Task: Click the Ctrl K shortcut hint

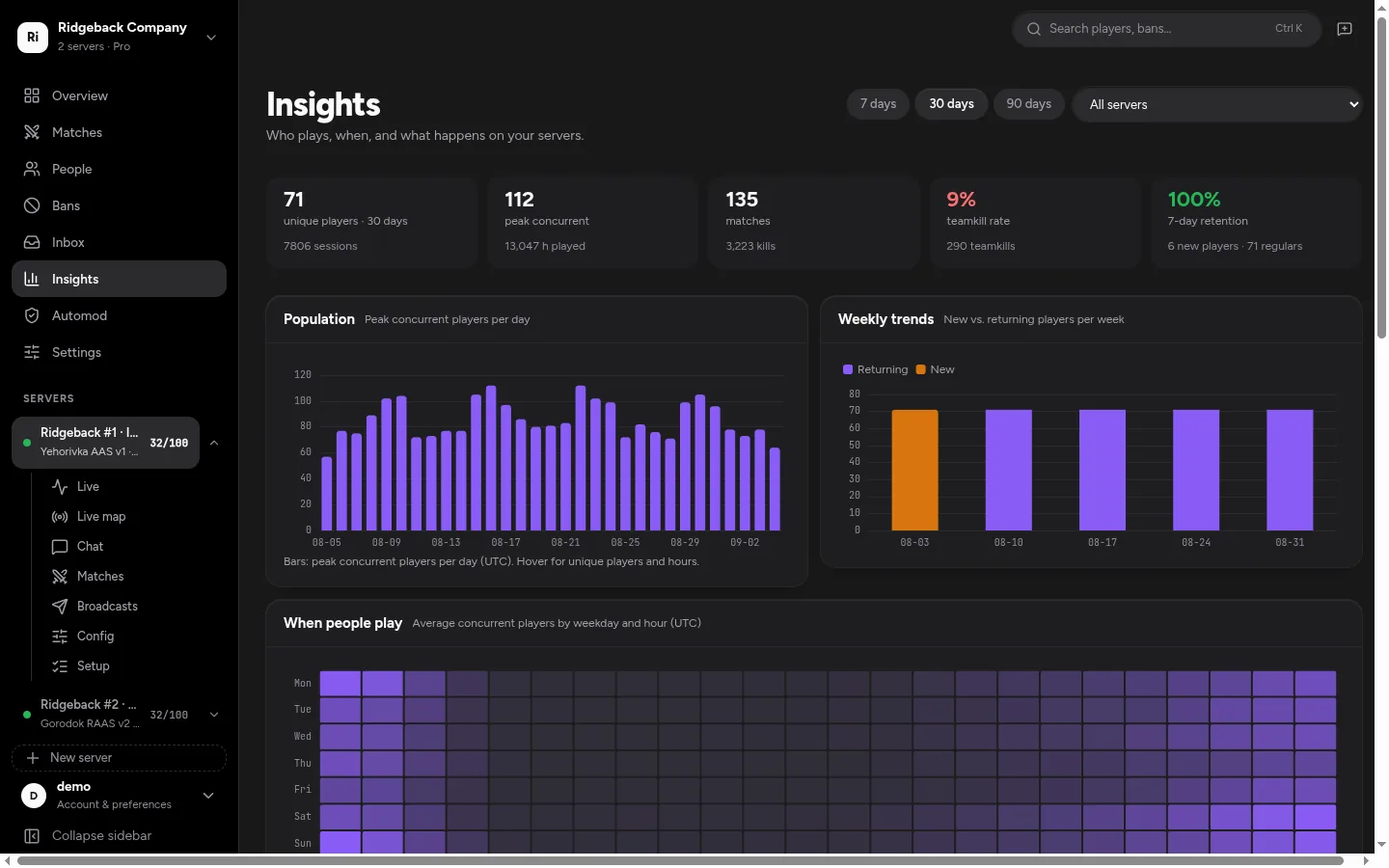Action: [1289, 29]
